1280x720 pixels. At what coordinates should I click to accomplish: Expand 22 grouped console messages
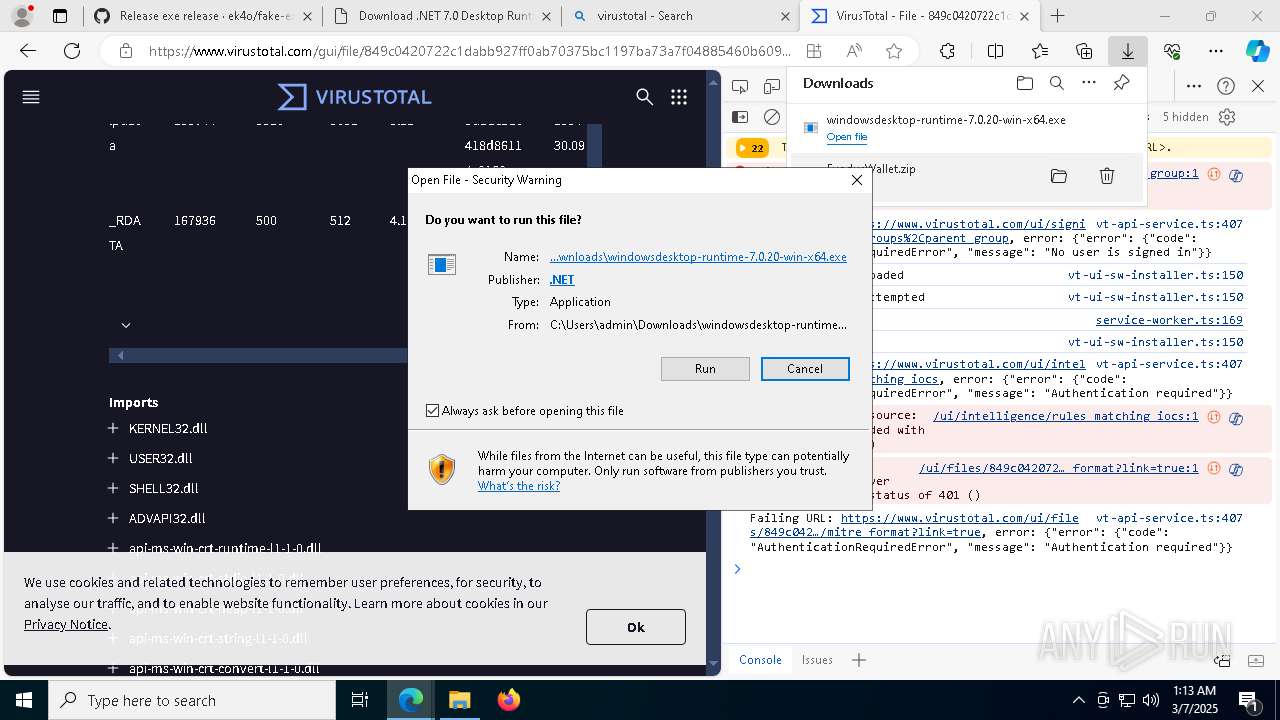tap(752, 148)
